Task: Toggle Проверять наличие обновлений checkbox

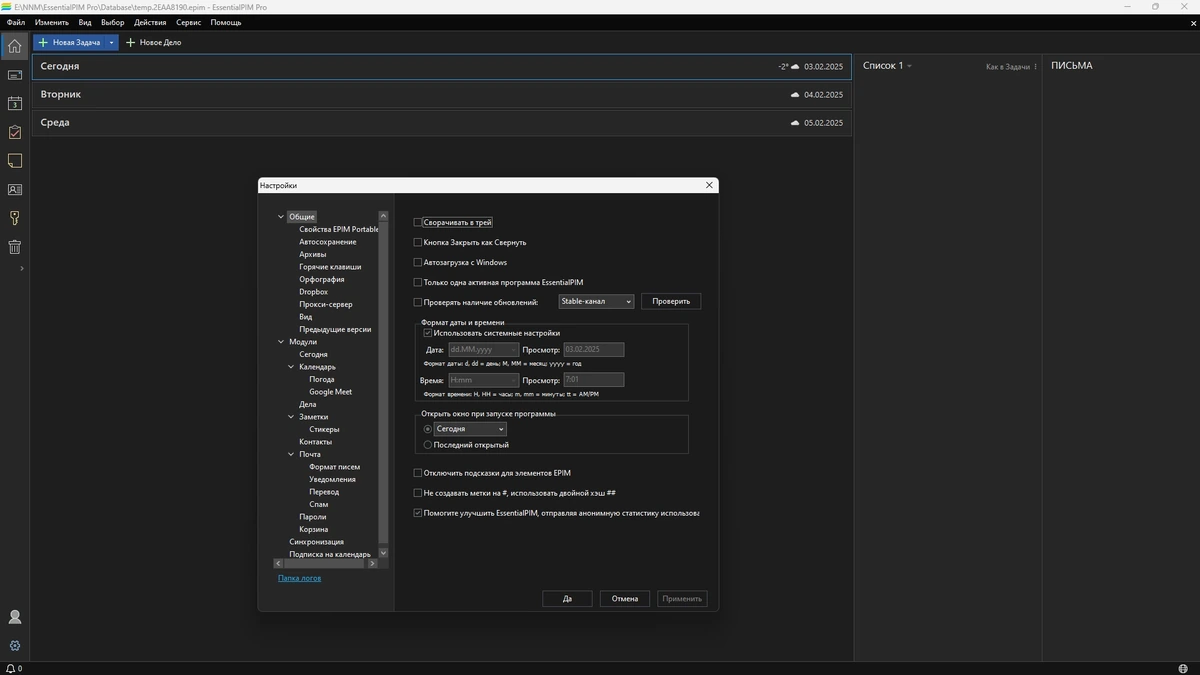Action: 418,302
